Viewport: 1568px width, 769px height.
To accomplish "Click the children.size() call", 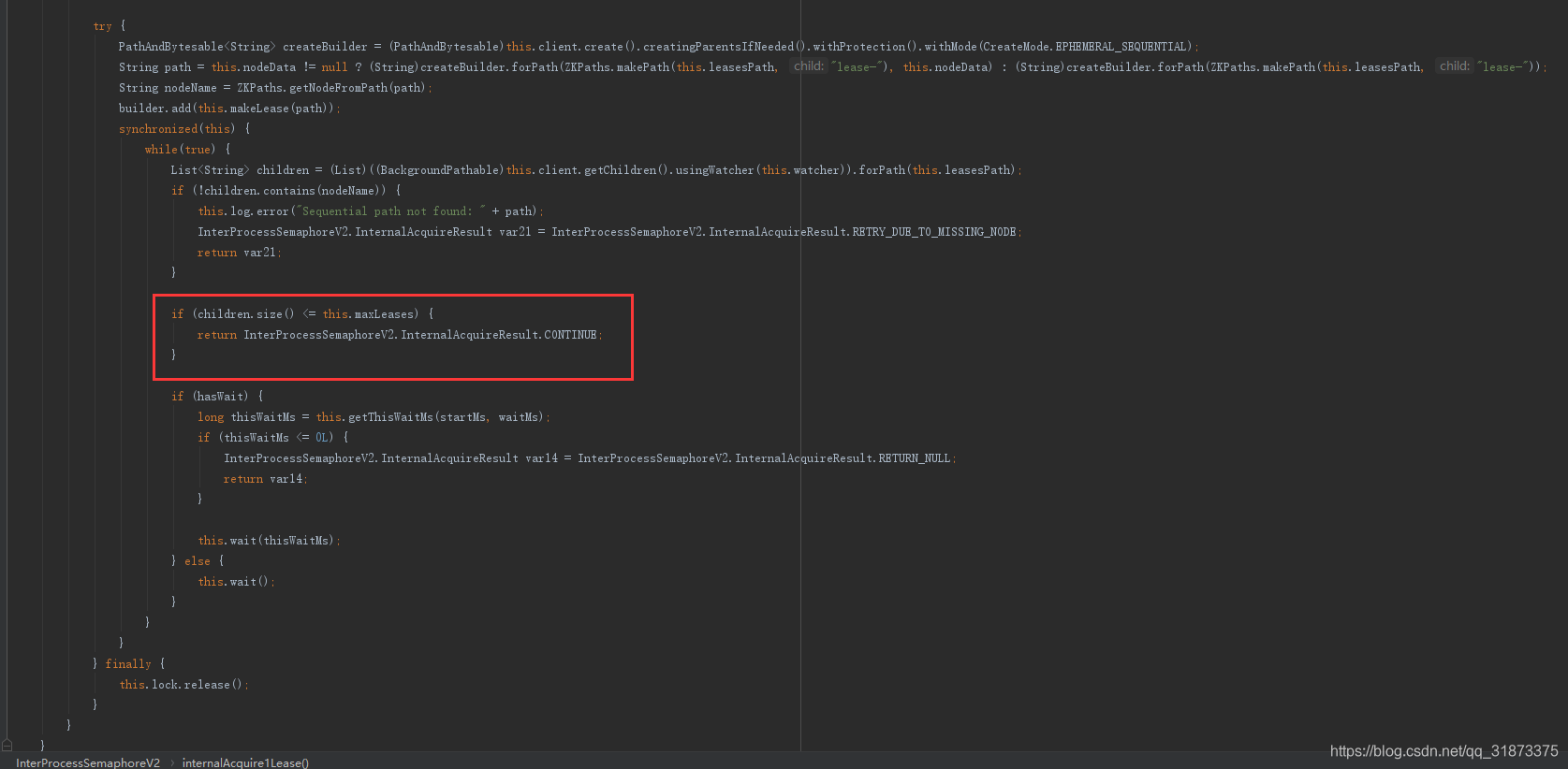I will pos(245,314).
